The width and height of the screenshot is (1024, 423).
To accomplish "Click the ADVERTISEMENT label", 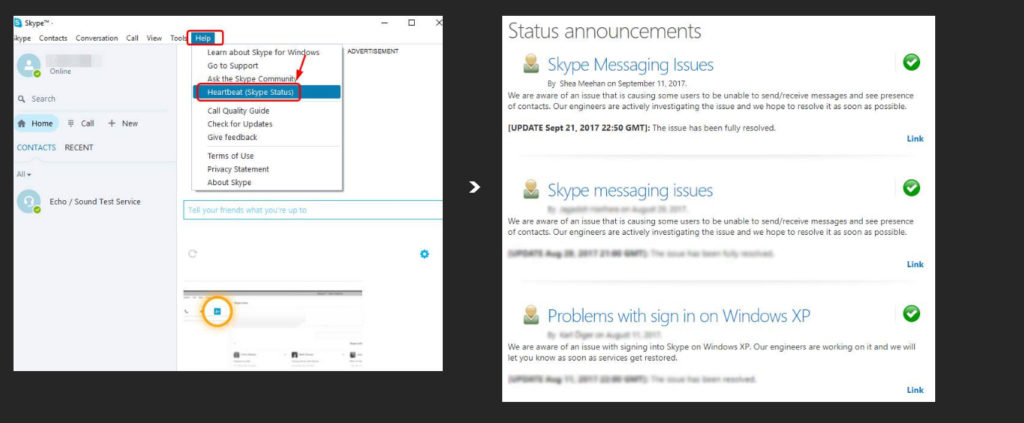I will click(373, 51).
